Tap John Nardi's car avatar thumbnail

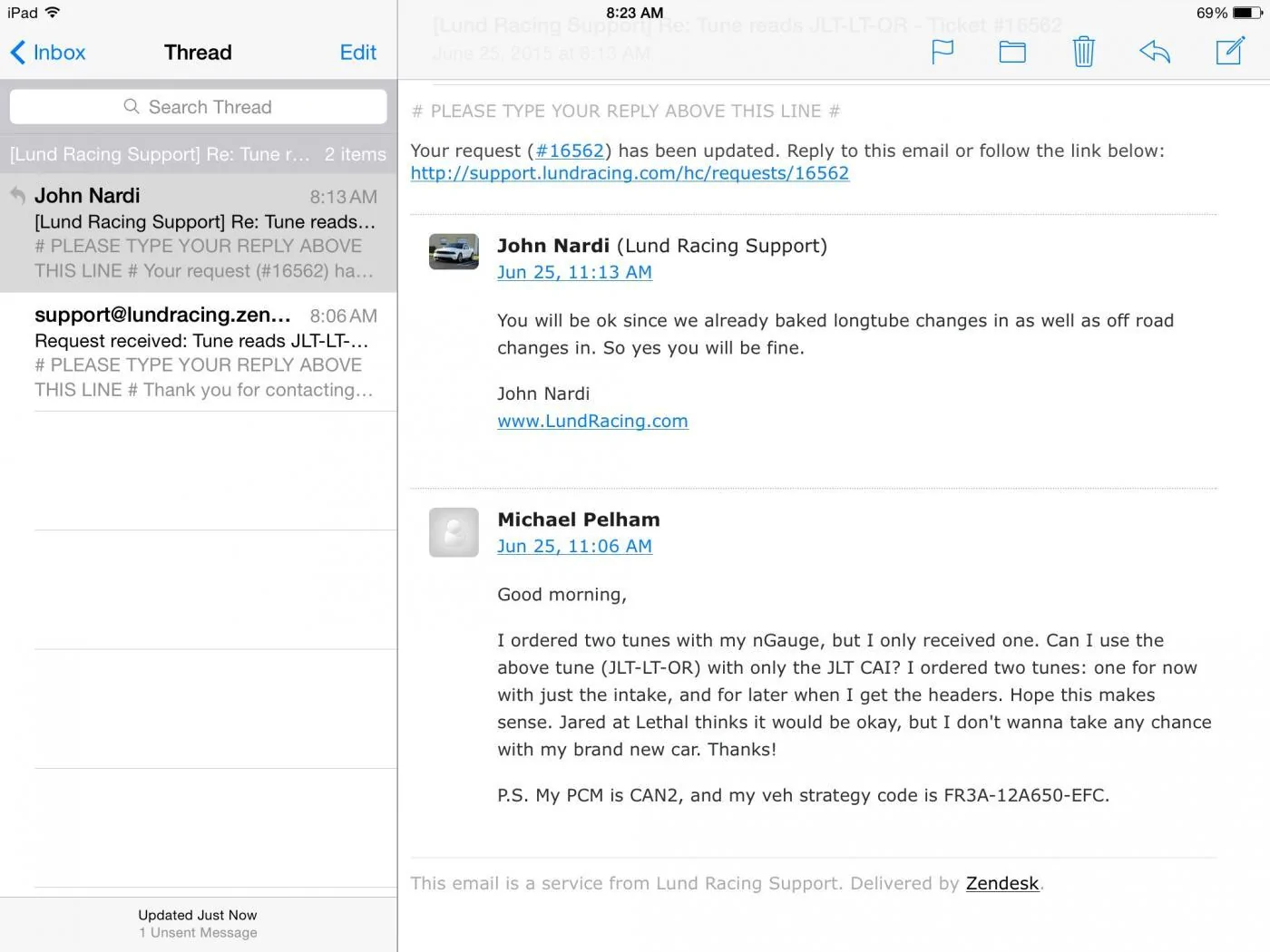pos(454,252)
